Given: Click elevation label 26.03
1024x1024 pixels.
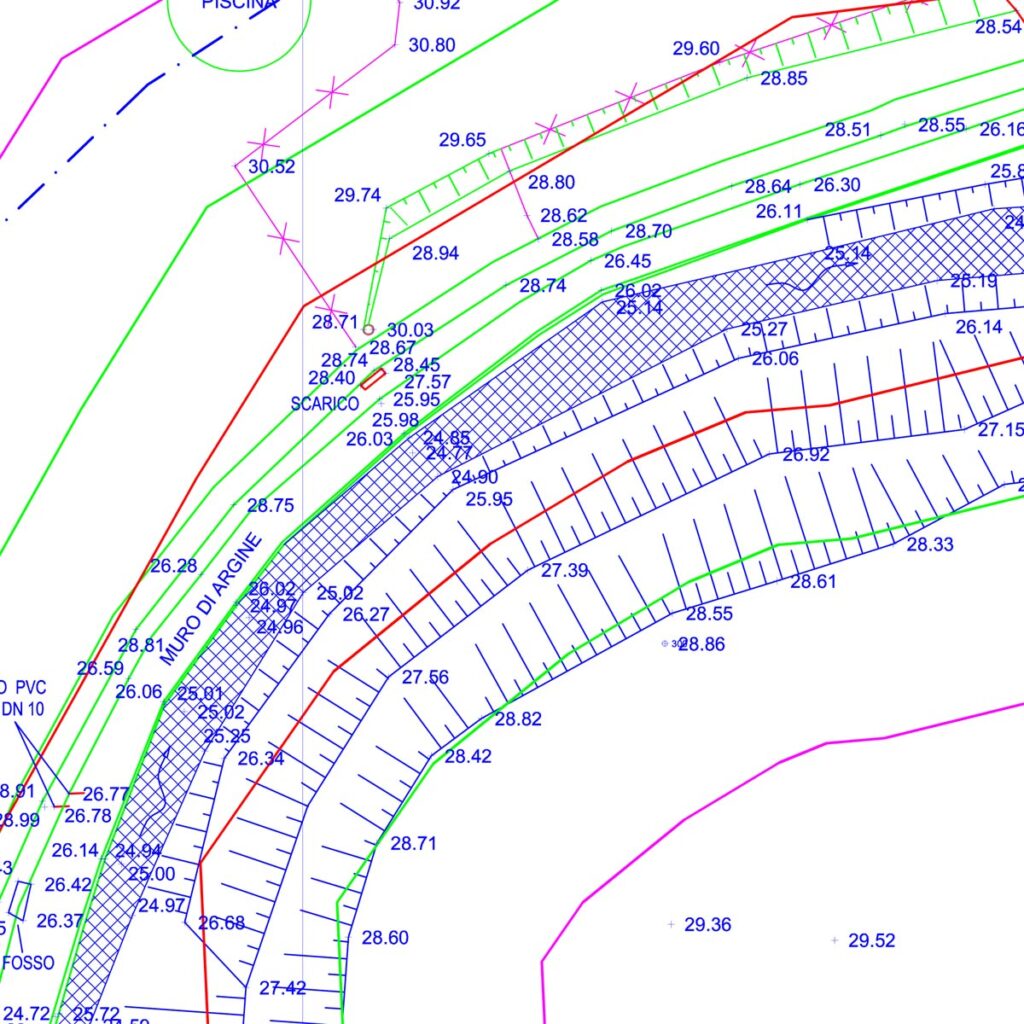Looking at the screenshot, I should pos(370,440).
